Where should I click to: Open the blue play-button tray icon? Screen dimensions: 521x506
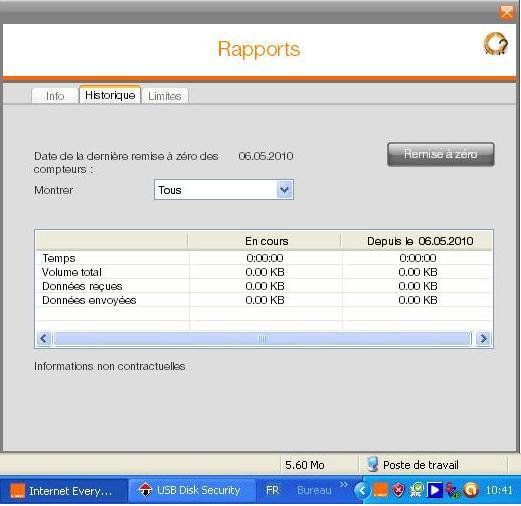coord(434,490)
